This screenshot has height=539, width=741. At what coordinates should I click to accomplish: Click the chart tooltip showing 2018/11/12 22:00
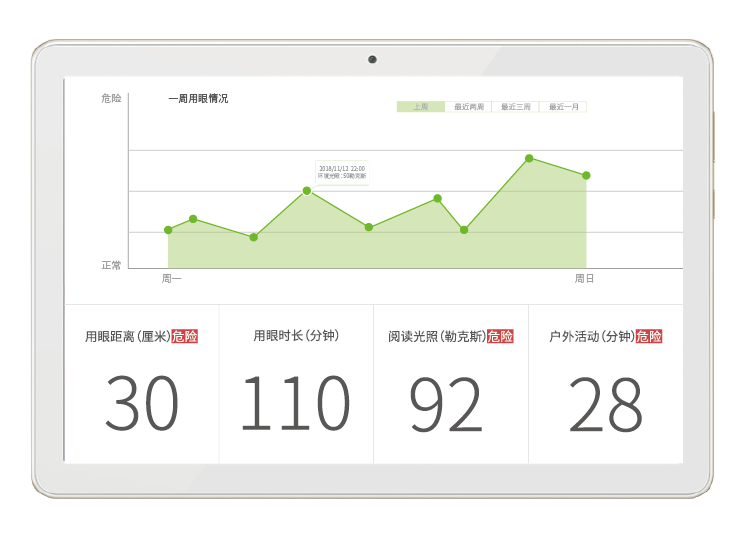click(342, 171)
